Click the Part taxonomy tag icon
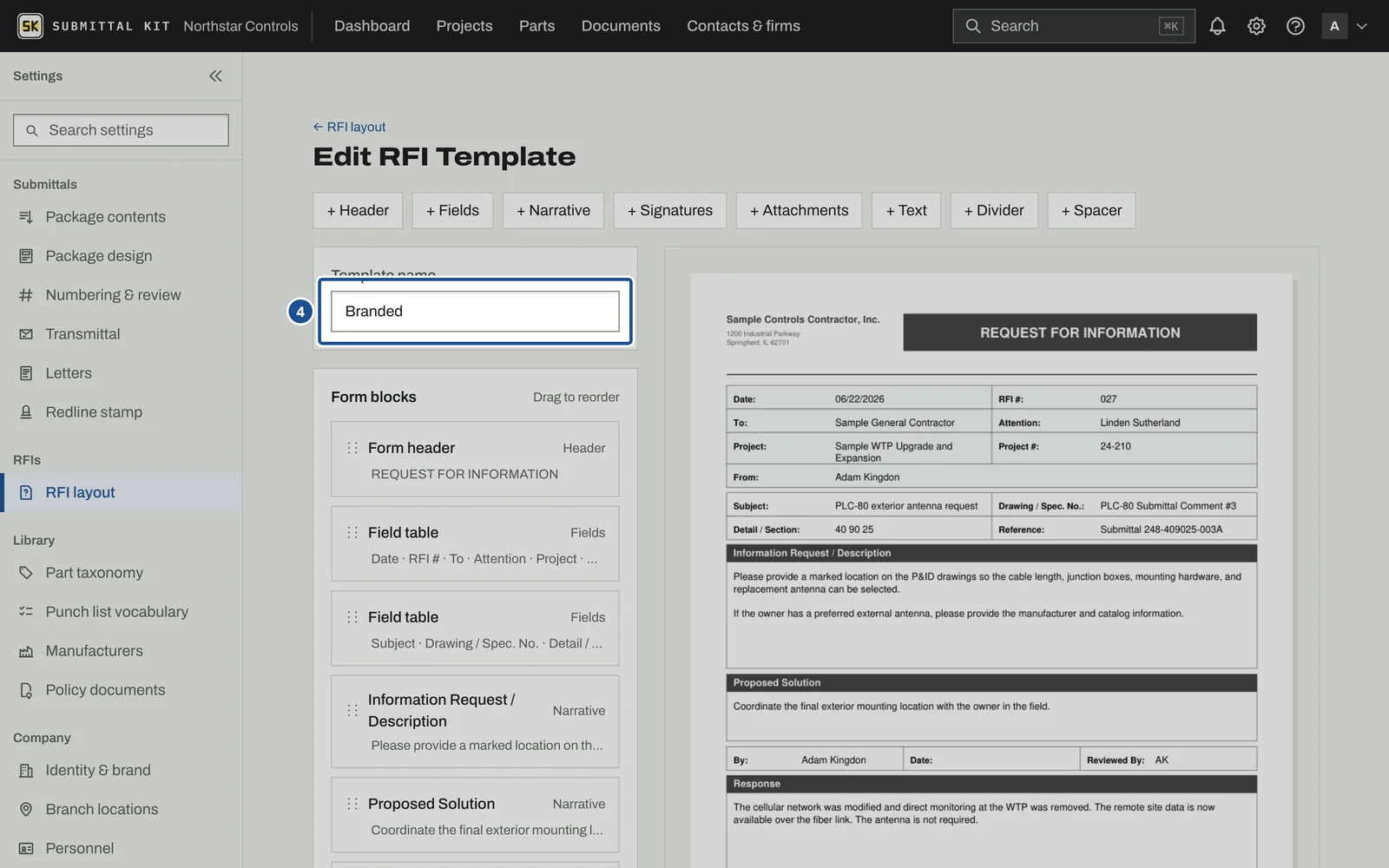This screenshot has height=868, width=1389. 26,573
